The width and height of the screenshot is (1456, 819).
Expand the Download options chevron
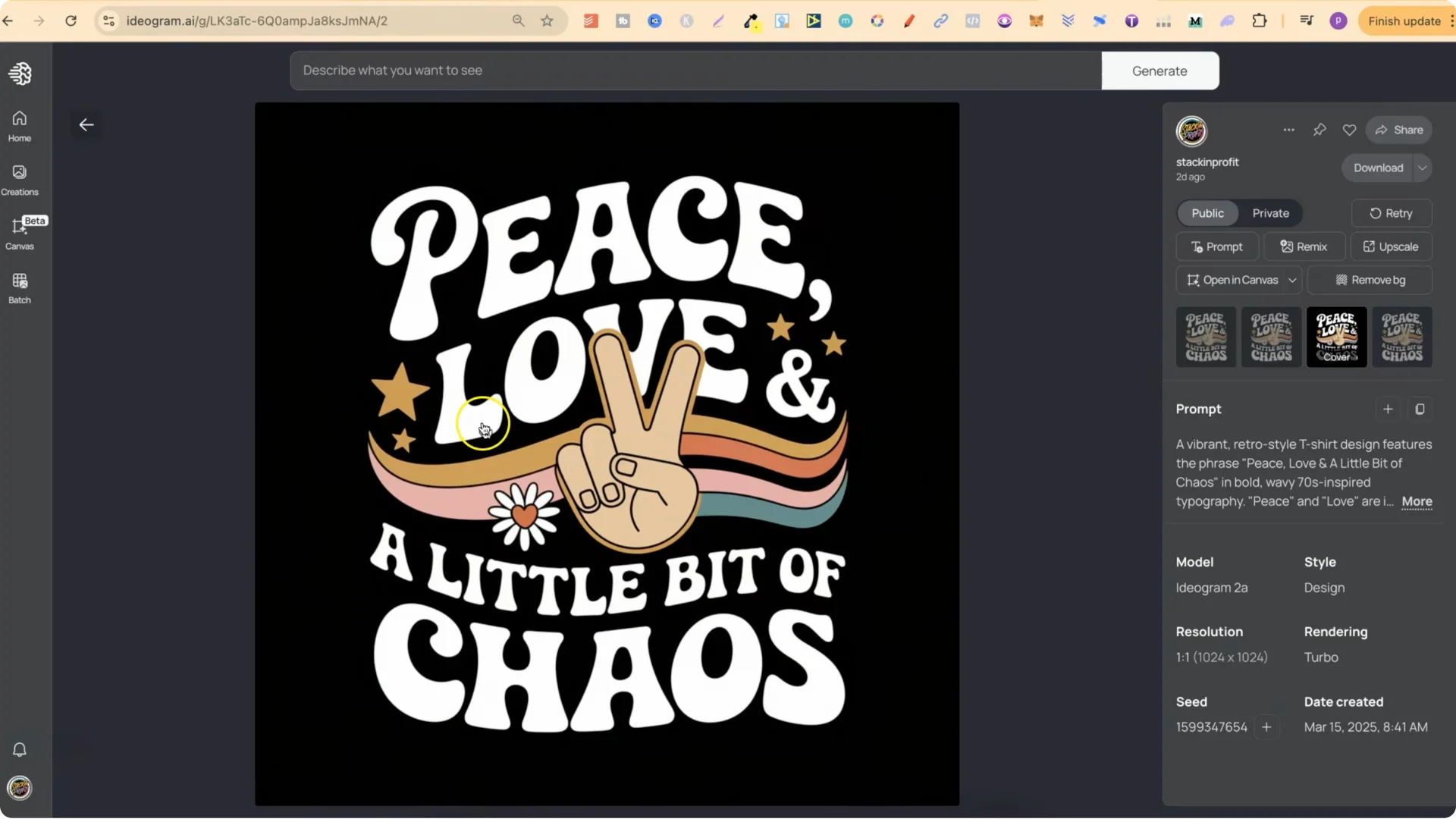point(1422,168)
